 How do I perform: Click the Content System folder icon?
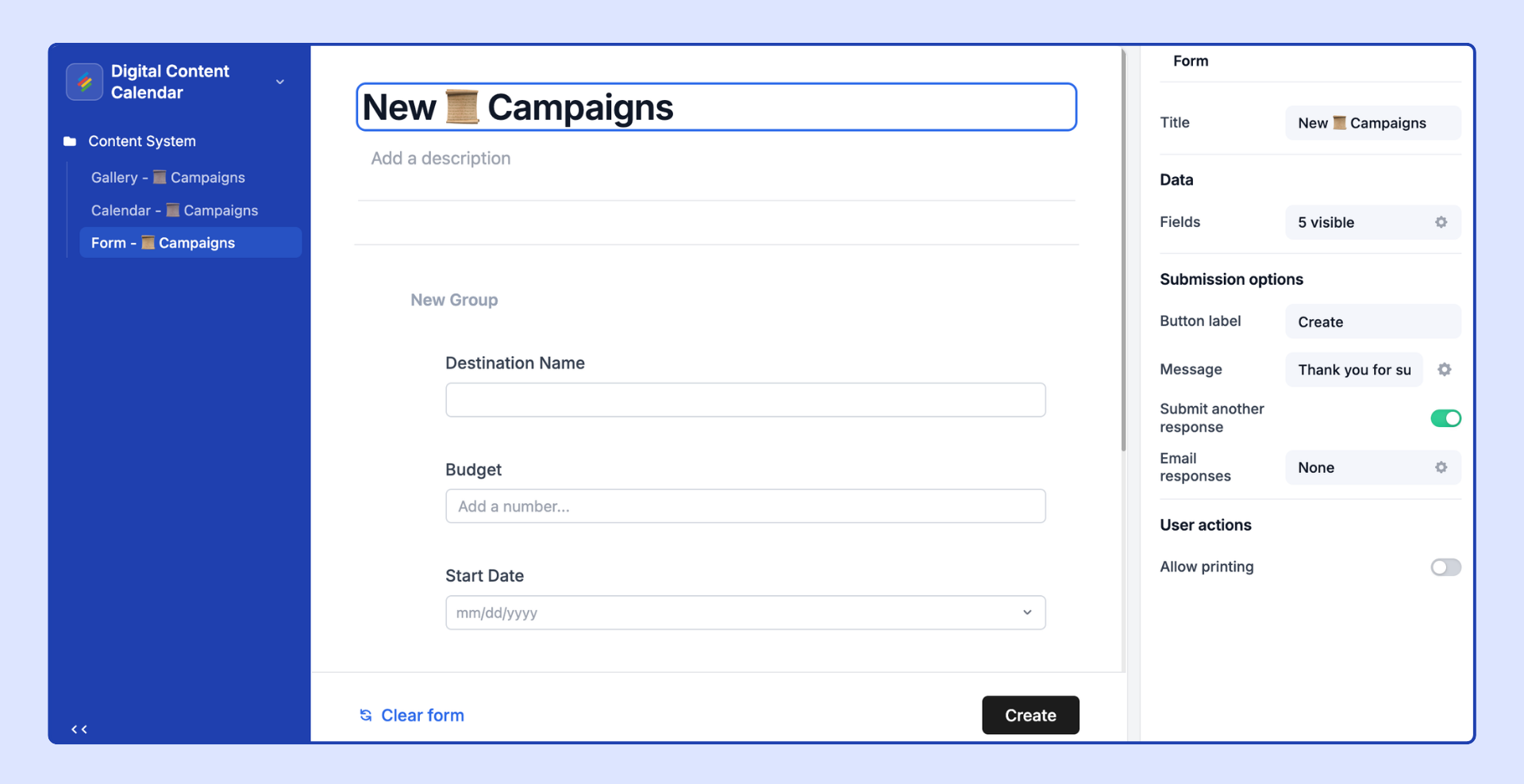70,141
